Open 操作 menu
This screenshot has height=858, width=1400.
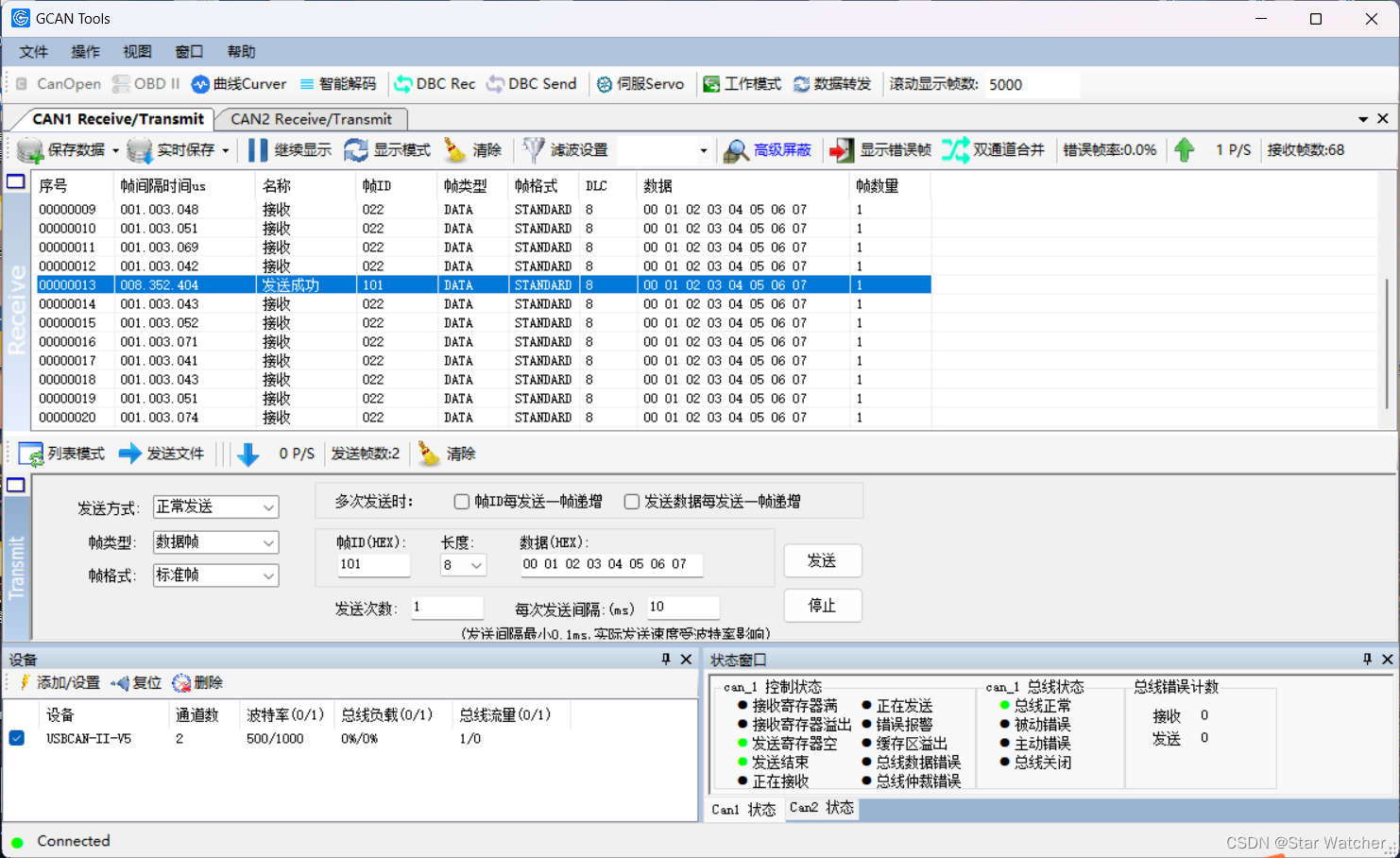(85, 52)
